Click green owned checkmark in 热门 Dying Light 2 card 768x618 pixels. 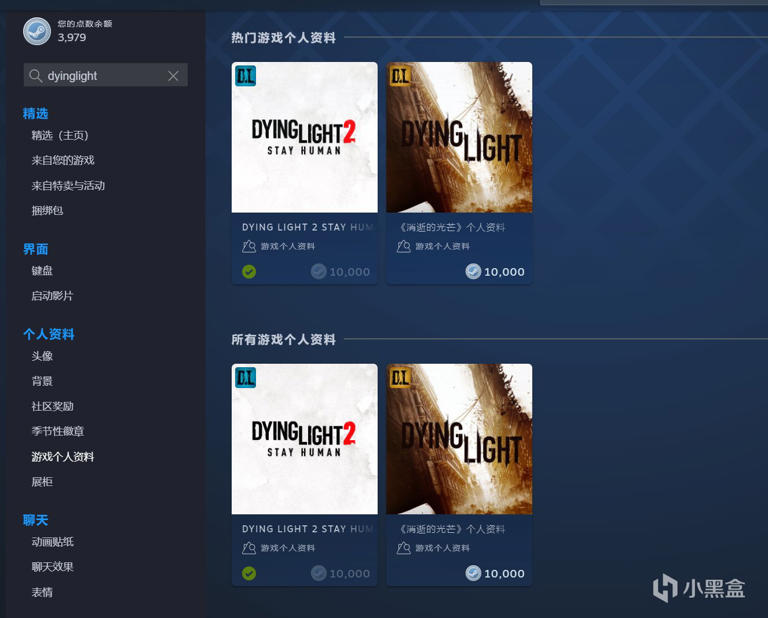click(x=249, y=271)
